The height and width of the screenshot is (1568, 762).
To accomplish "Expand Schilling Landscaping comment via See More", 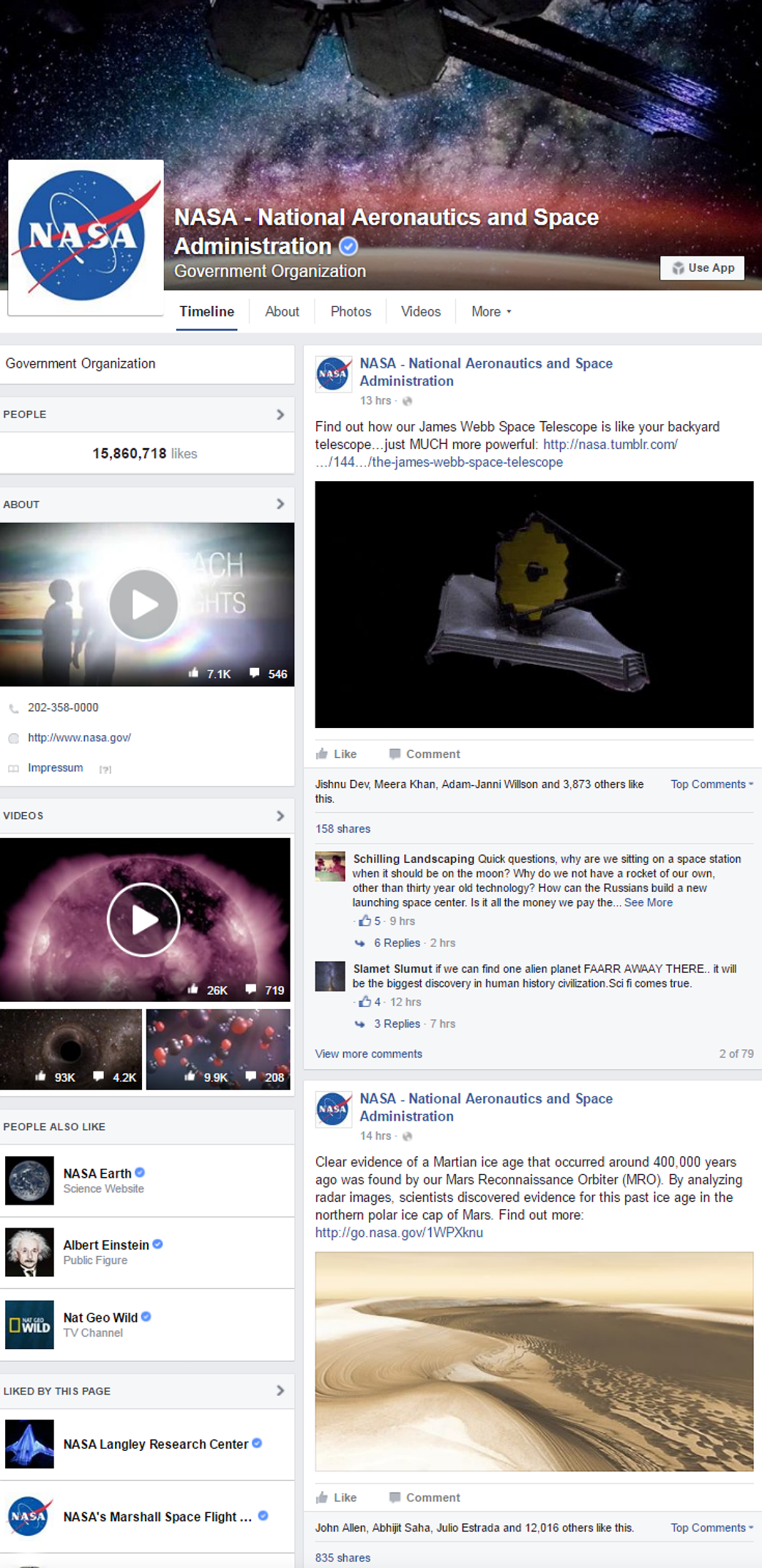I will (649, 902).
